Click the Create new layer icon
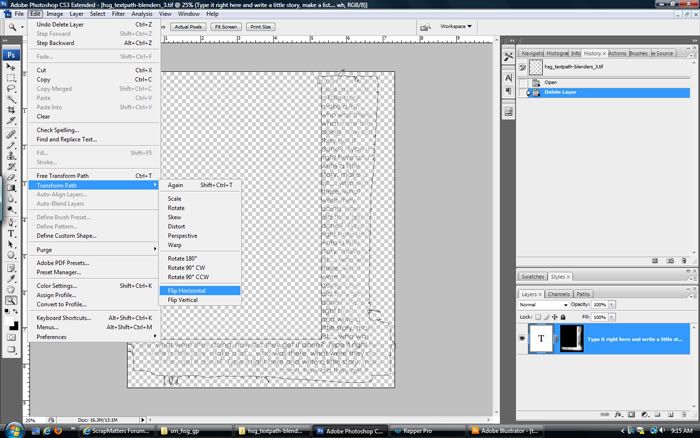This screenshot has width=700, height=438. tap(671, 413)
